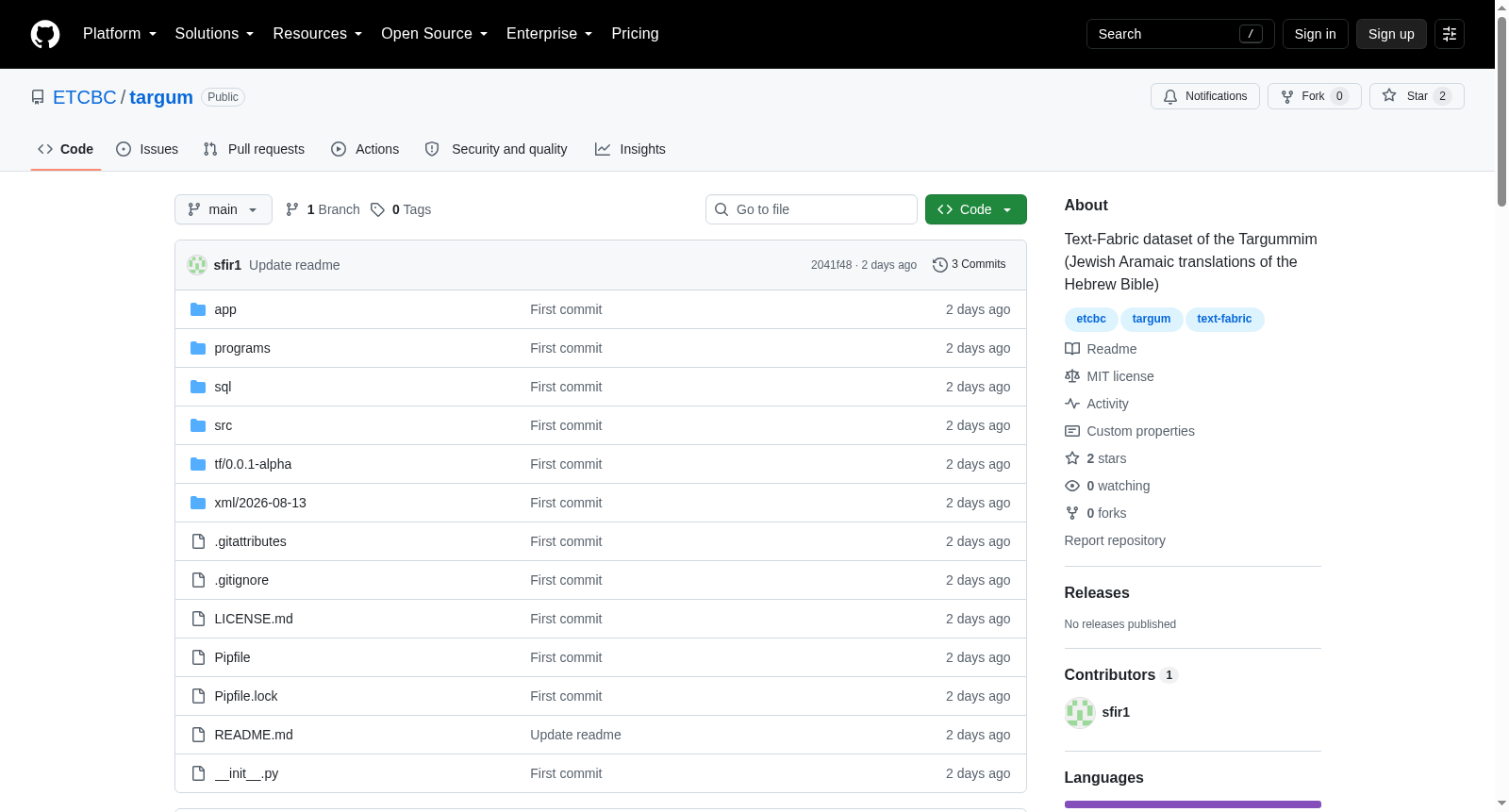Switch to the Code tab
Image resolution: width=1509 pixels, height=812 pixels.
coord(66,149)
